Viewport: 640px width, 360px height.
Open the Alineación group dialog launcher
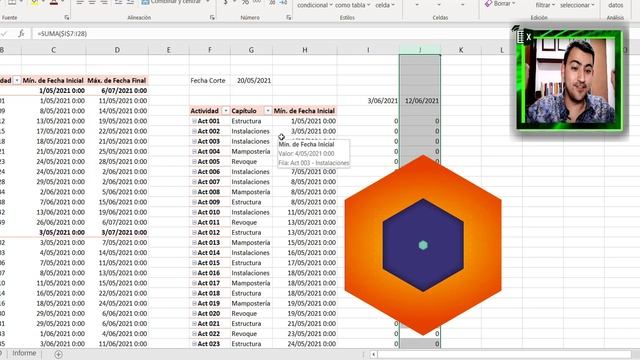click(212, 18)
